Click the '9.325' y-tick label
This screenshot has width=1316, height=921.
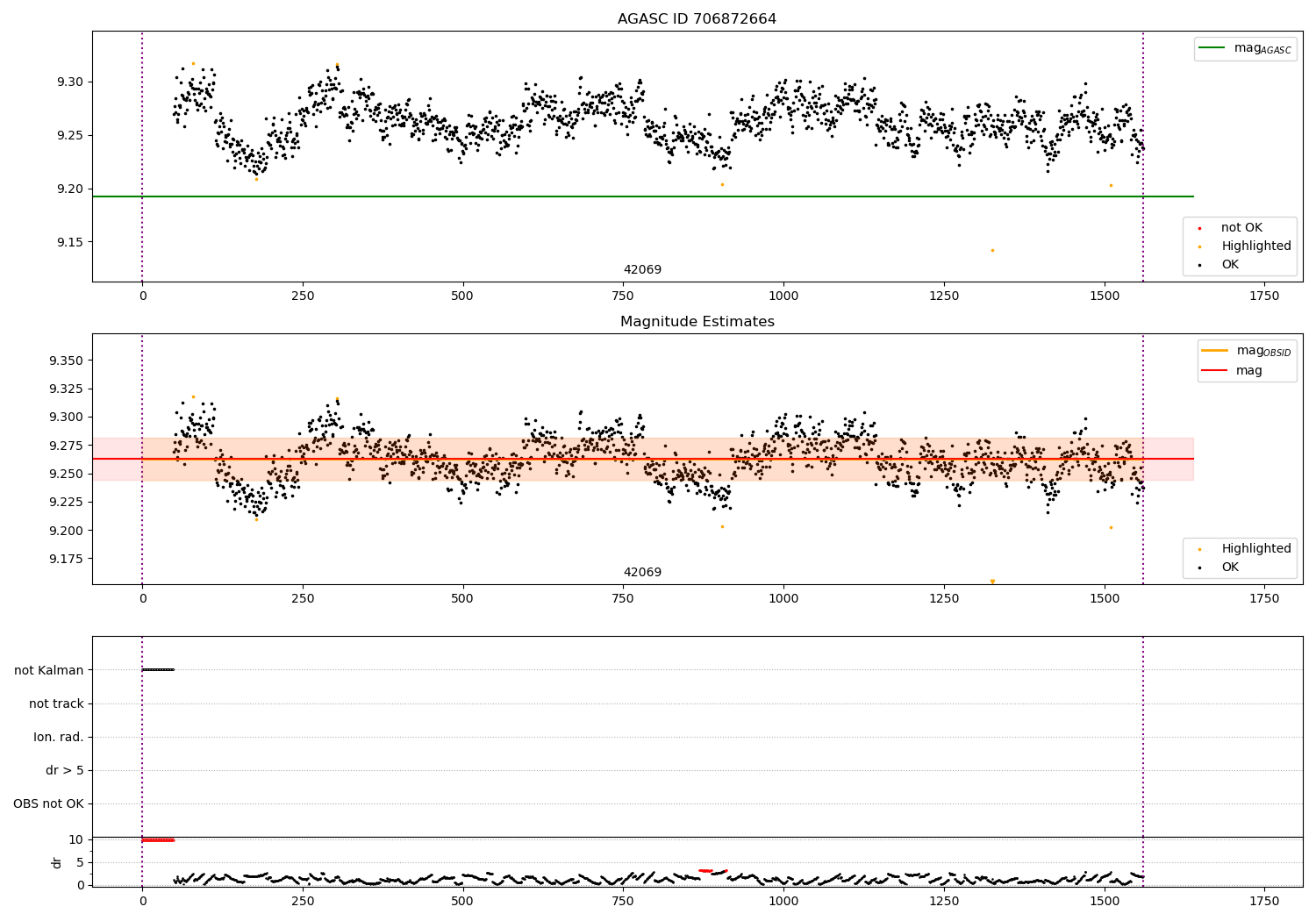[67, 389]
